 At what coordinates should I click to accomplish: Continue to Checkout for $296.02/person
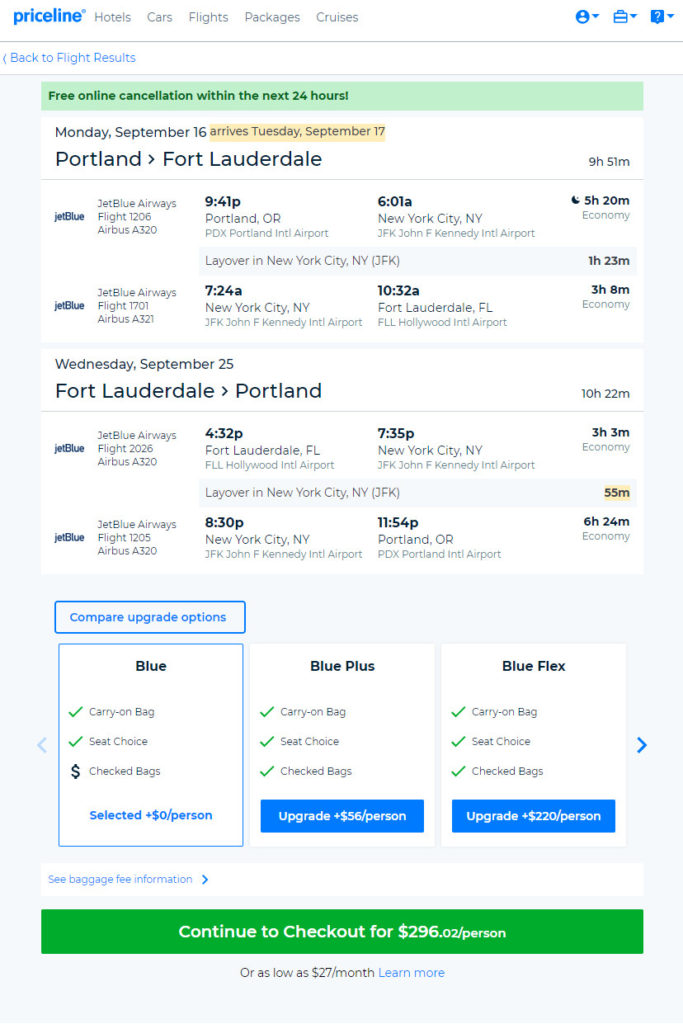tap(342, 931)
